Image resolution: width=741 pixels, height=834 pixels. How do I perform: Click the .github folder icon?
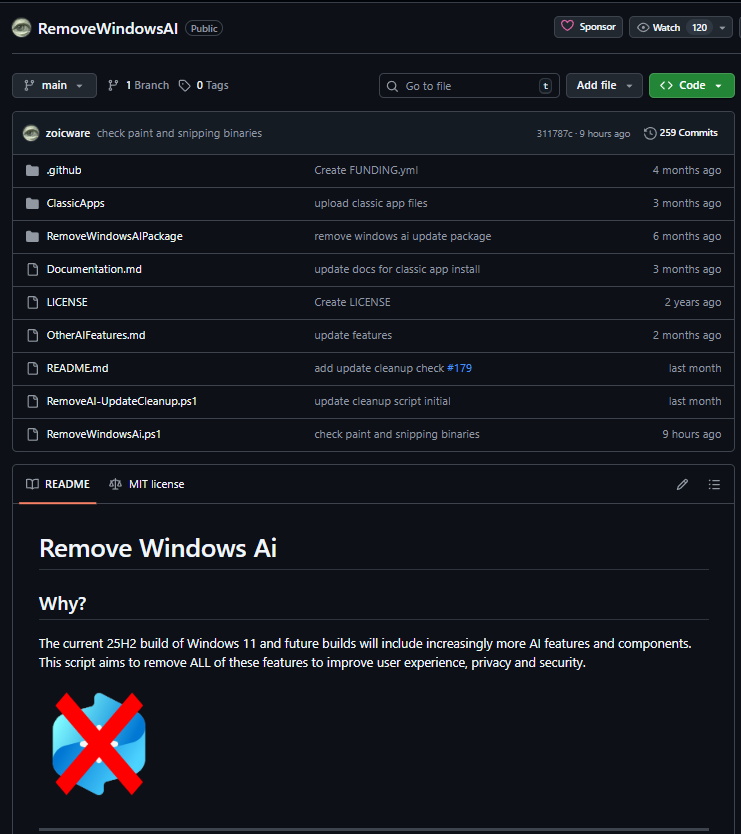(x=32, y=170)
